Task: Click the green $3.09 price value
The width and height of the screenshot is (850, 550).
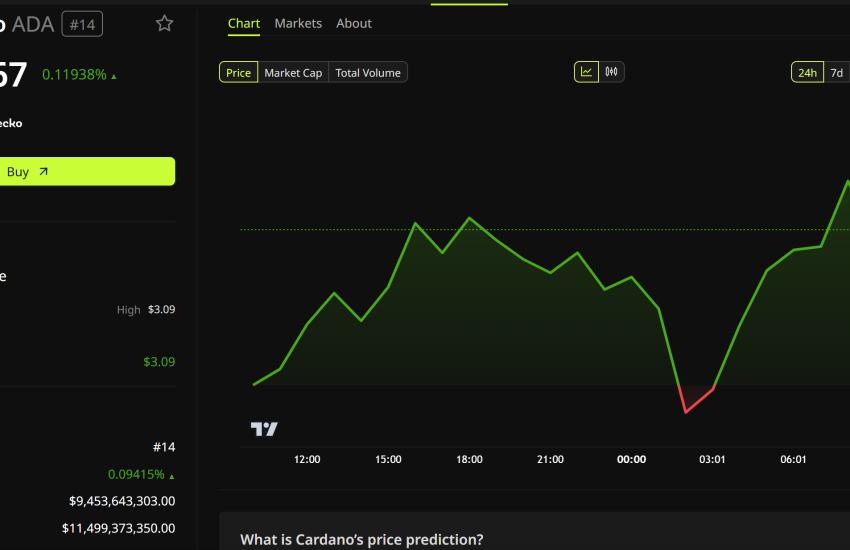Action: pyautogui.click(x=159, y=362)
